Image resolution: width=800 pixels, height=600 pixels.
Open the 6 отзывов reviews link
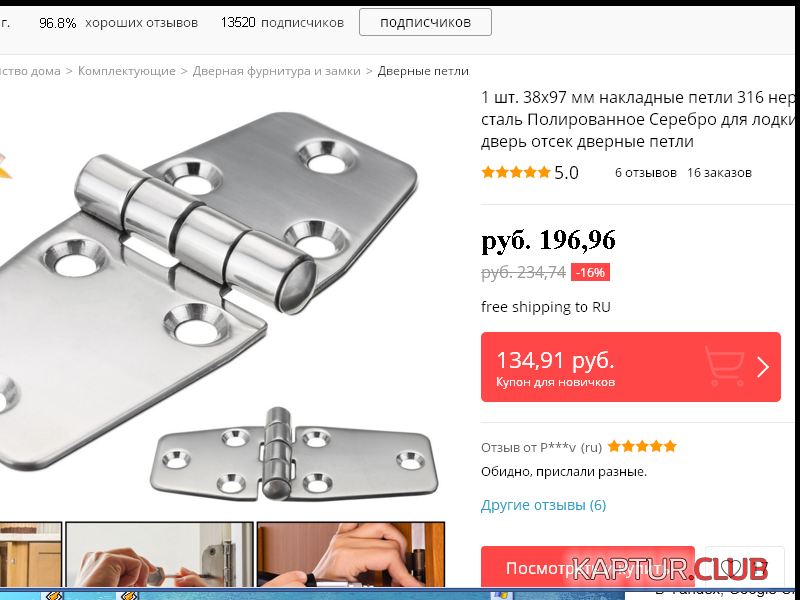coord(645,172)
